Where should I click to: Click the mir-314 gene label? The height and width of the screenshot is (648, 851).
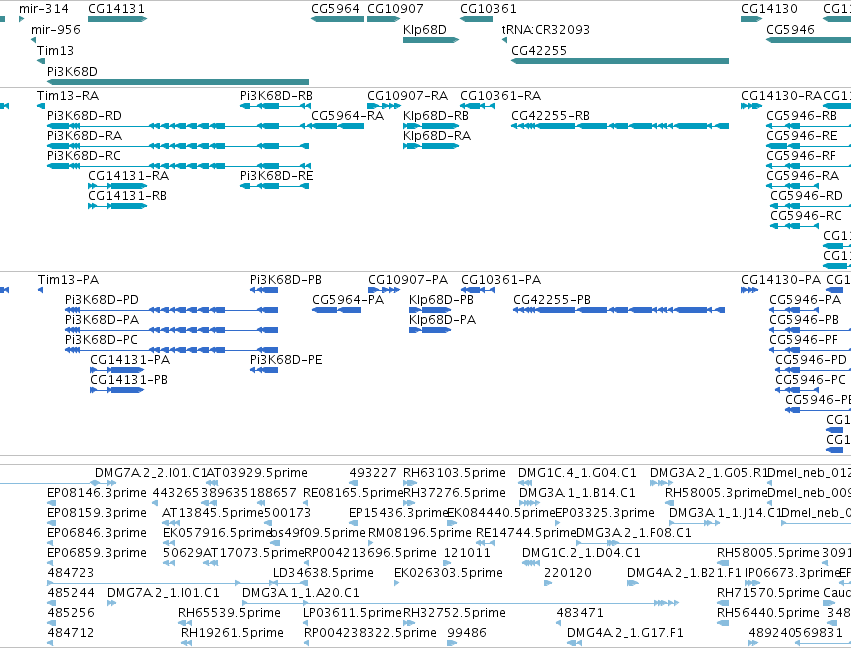pyautogui.click(x=43, y=9)
